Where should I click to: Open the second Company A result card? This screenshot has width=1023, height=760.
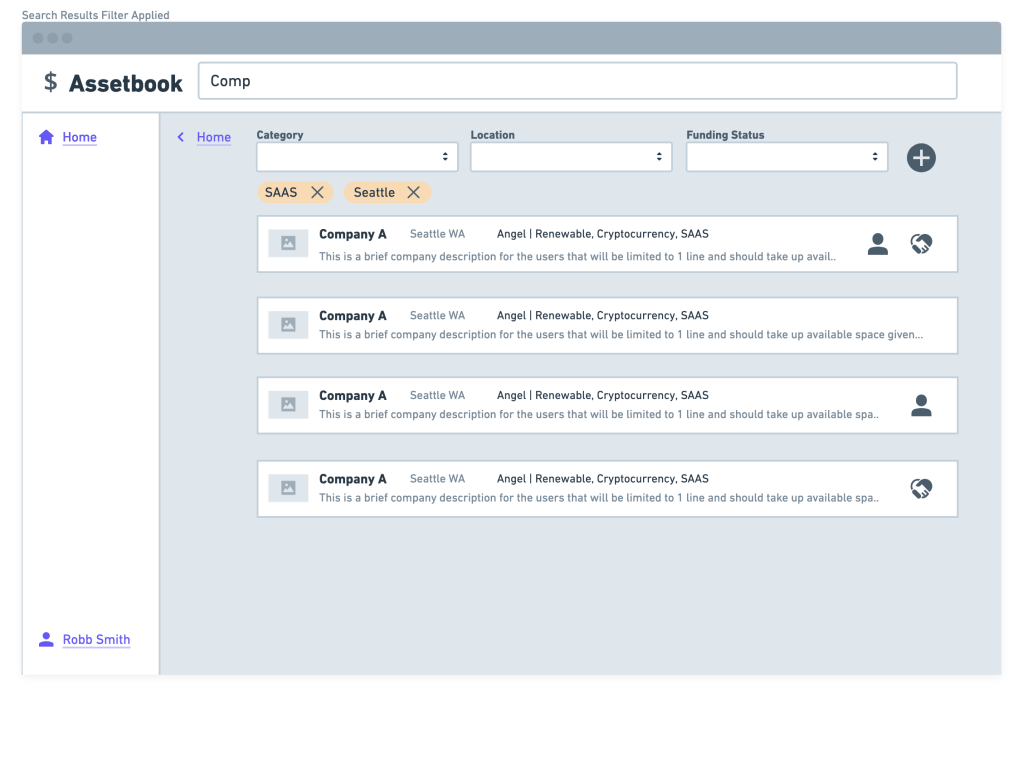point(607,325)
